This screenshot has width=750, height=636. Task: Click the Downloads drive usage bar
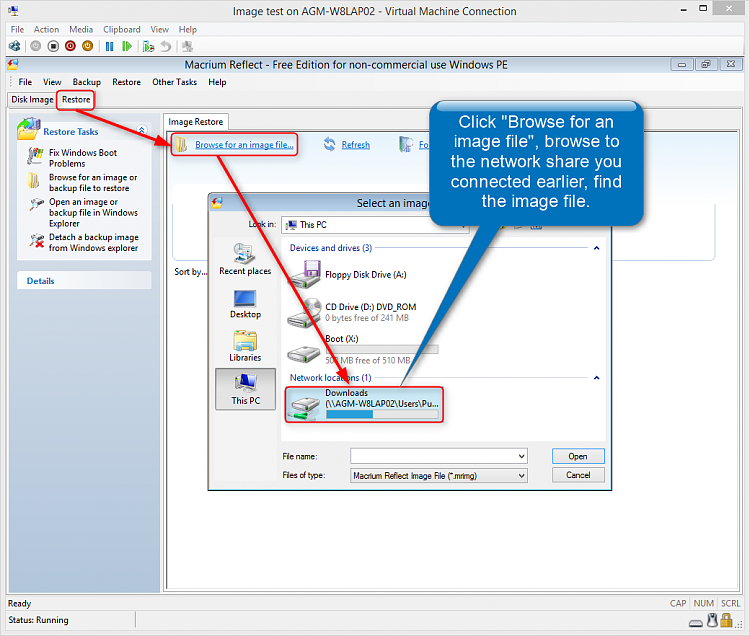382,415
